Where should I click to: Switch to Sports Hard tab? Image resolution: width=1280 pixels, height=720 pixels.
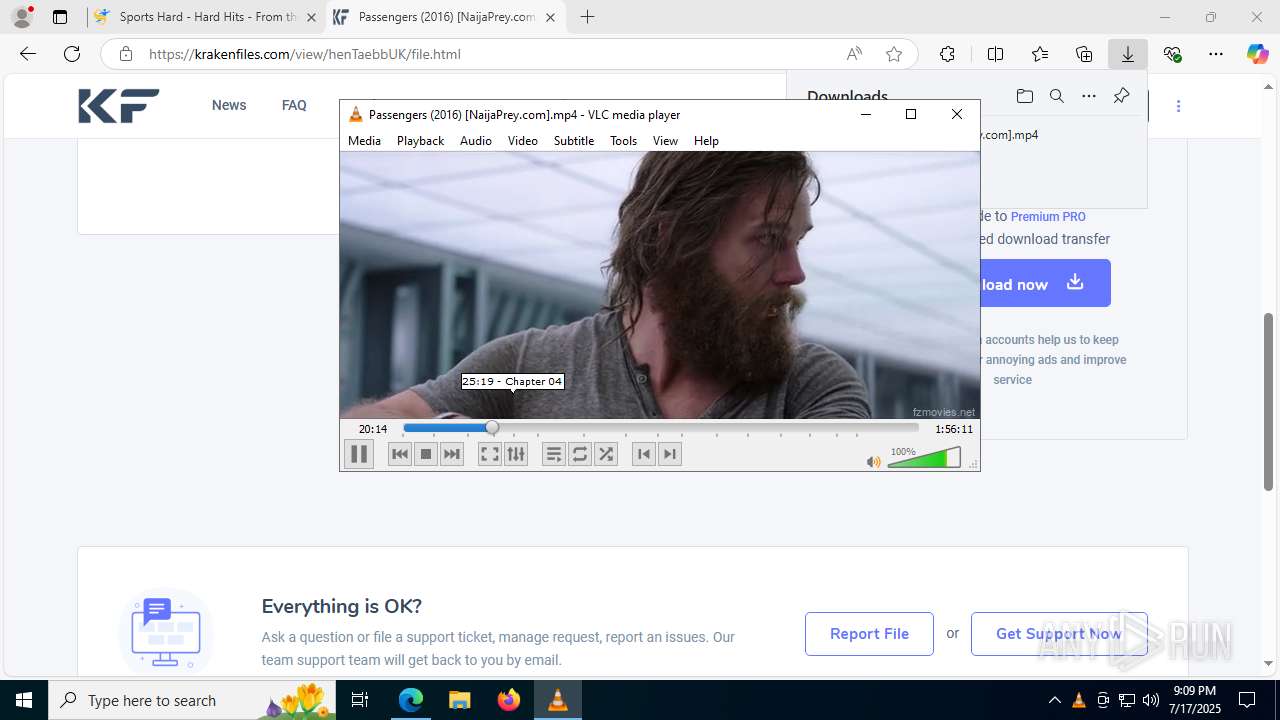(206, 17)
